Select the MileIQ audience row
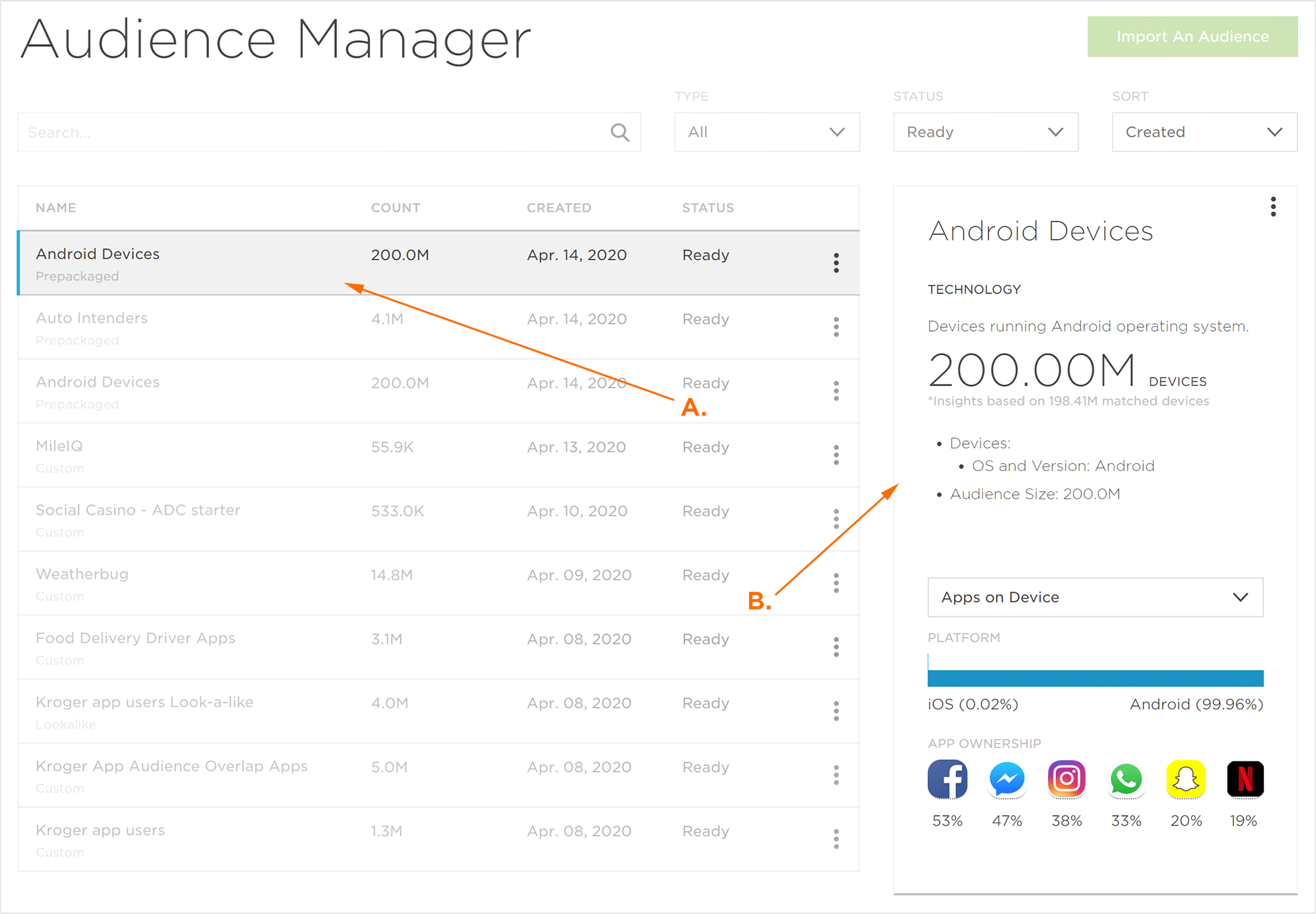1316x914 pixels. (x=438, y=455)
